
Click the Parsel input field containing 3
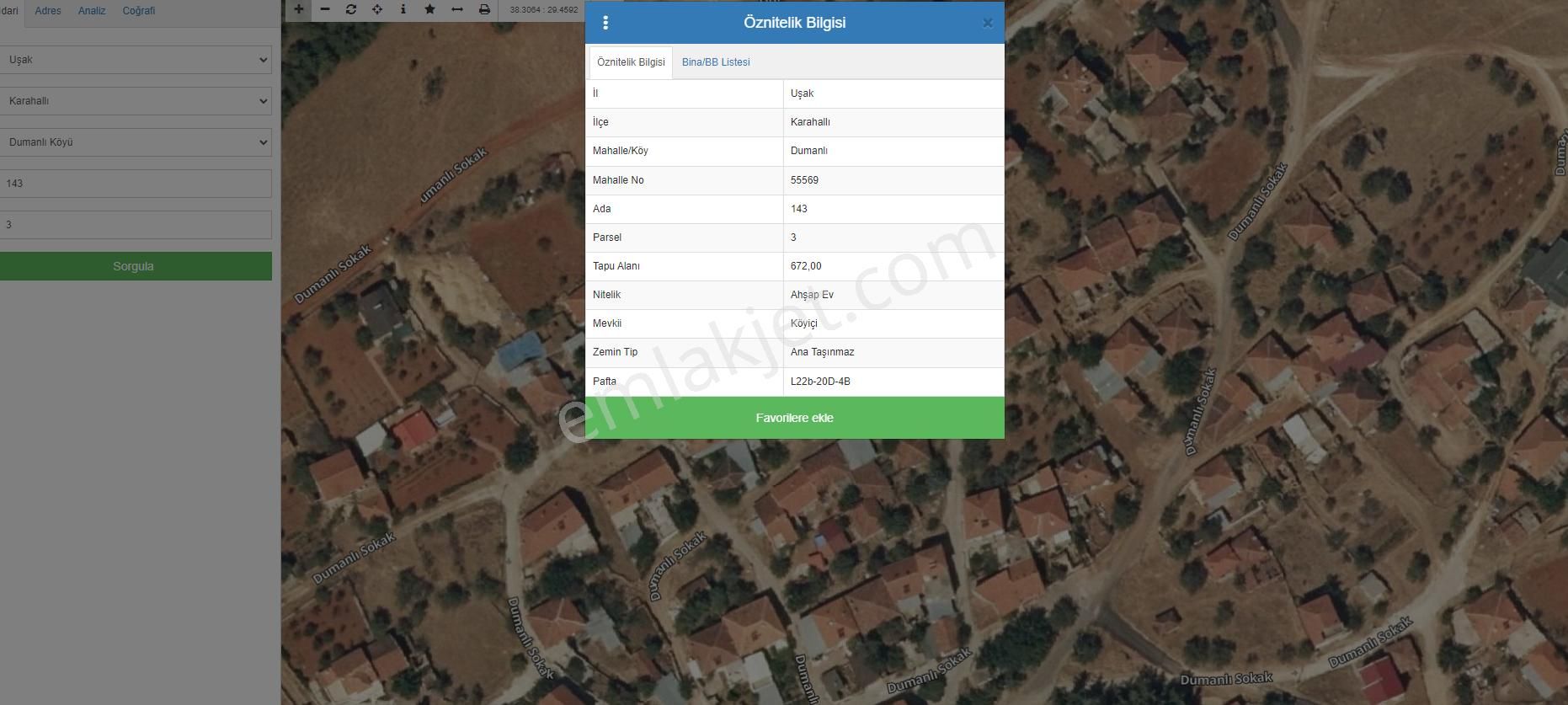click(x=136, y=225)
